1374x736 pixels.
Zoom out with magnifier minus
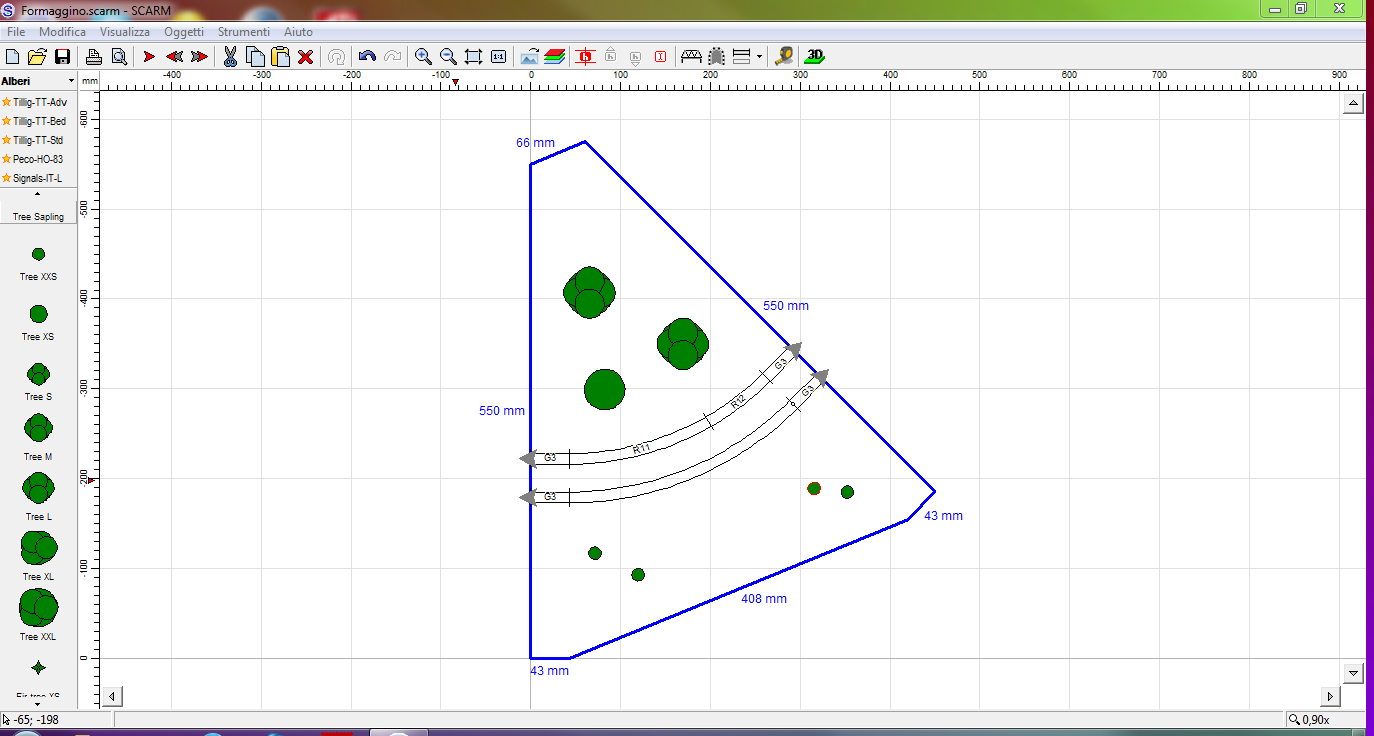[448, 57]
